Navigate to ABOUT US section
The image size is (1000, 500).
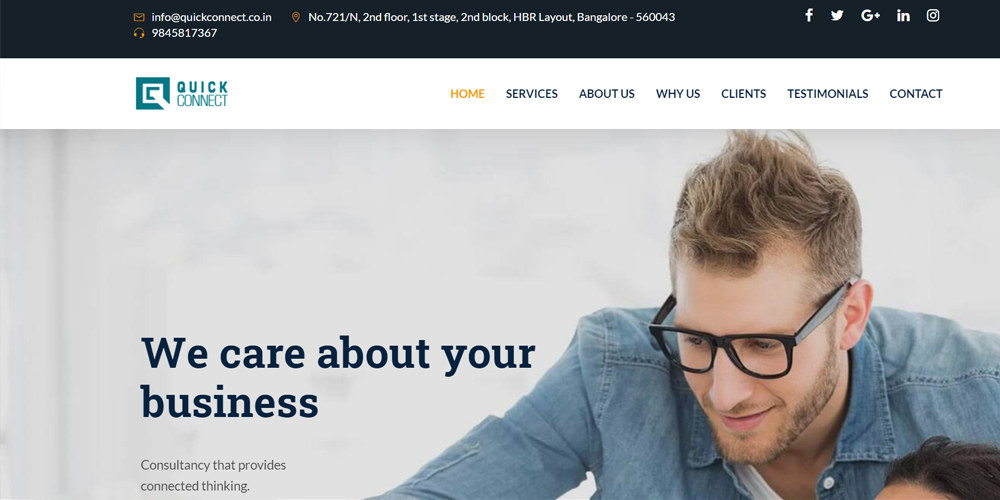(607, 94)
